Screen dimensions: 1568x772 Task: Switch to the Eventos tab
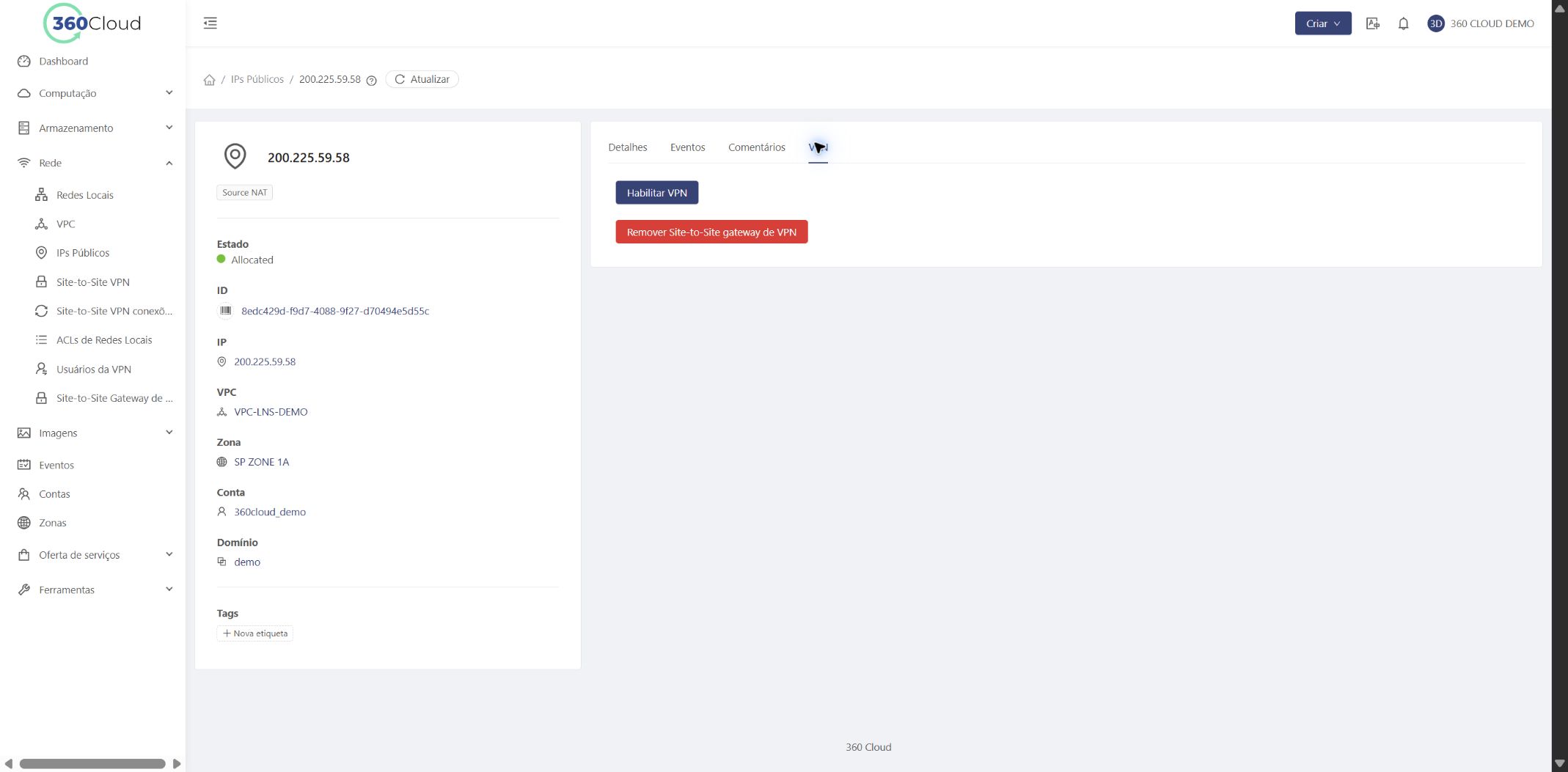pos(687,147)
